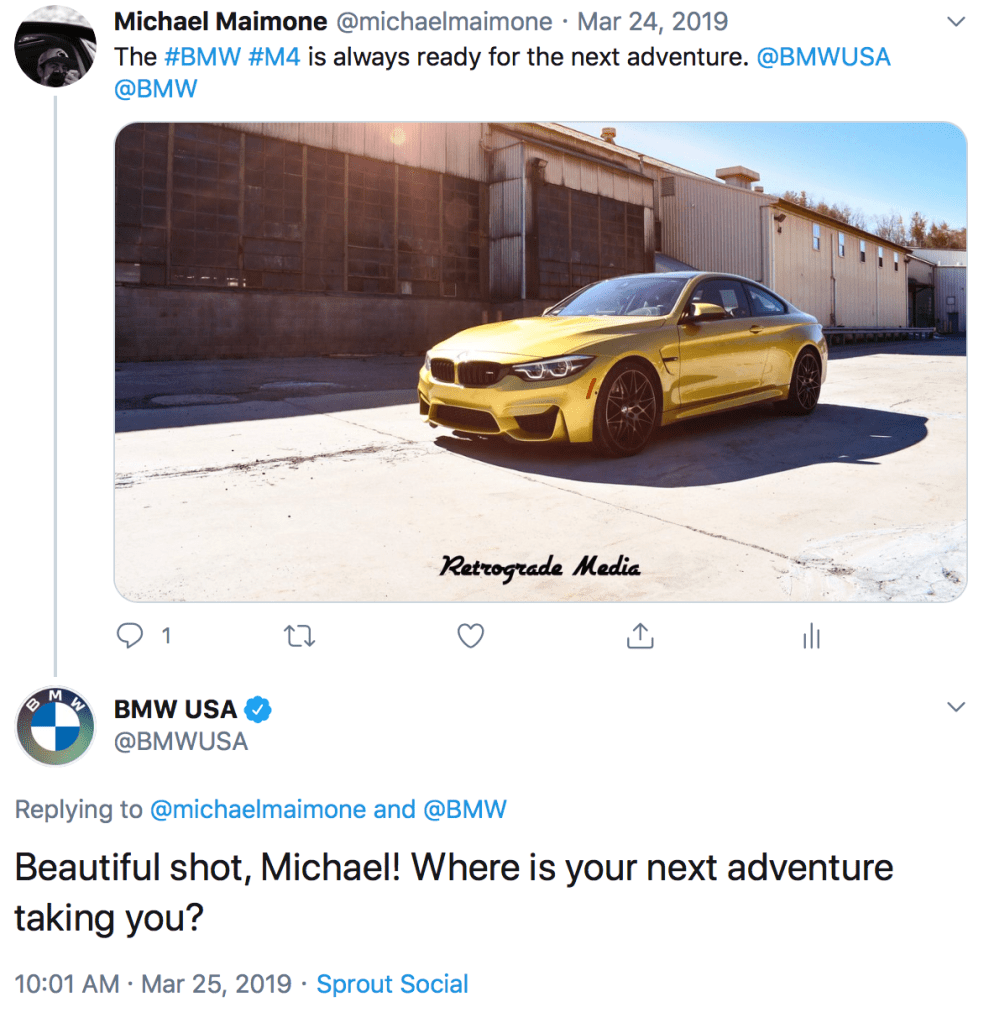Open the BMW USA logo avatar
This screenshot has width=989, height=1023.
pos(56,726)
